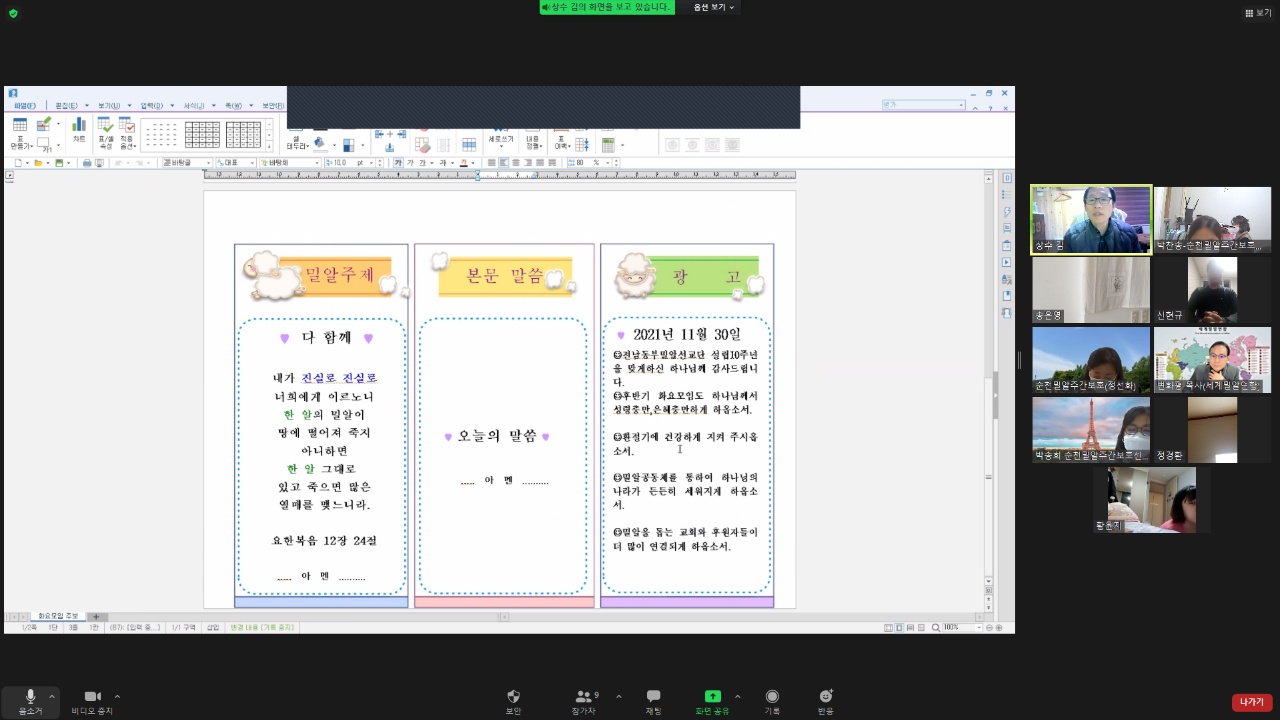Open 적용 옵션 apply options
Viewport: 1280px width, 720px height.
click(x=127, y=133)
